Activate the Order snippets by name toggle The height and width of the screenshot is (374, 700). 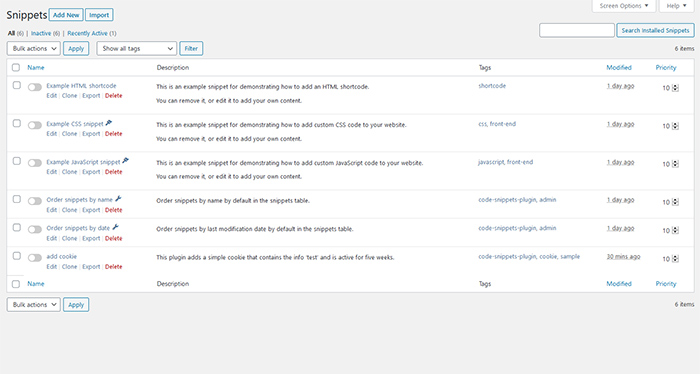pos(35,201)
